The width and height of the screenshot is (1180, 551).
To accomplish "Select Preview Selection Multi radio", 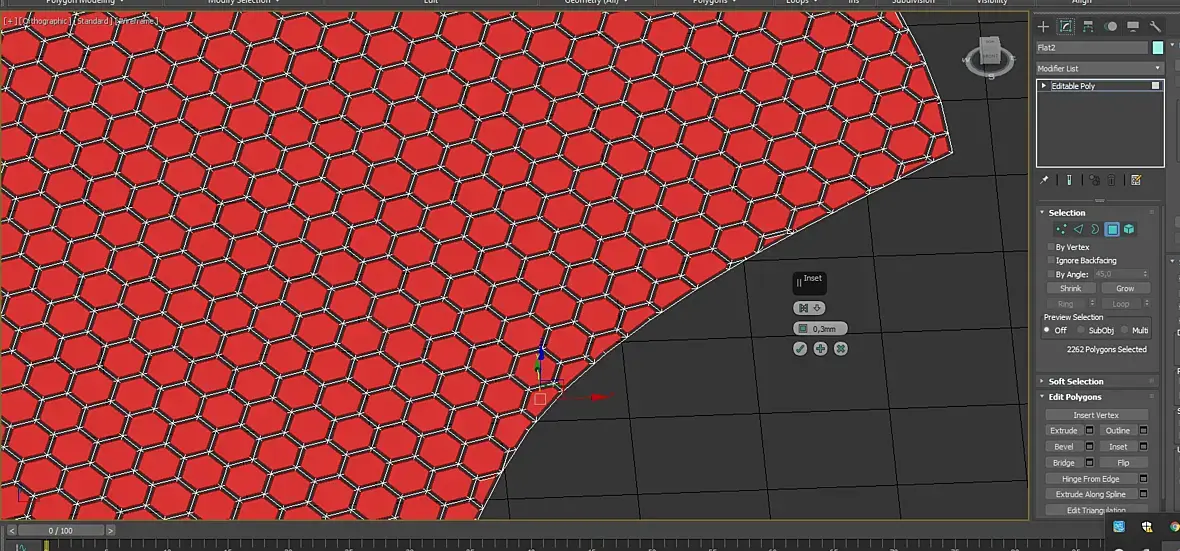I will tap(1125, 330).
